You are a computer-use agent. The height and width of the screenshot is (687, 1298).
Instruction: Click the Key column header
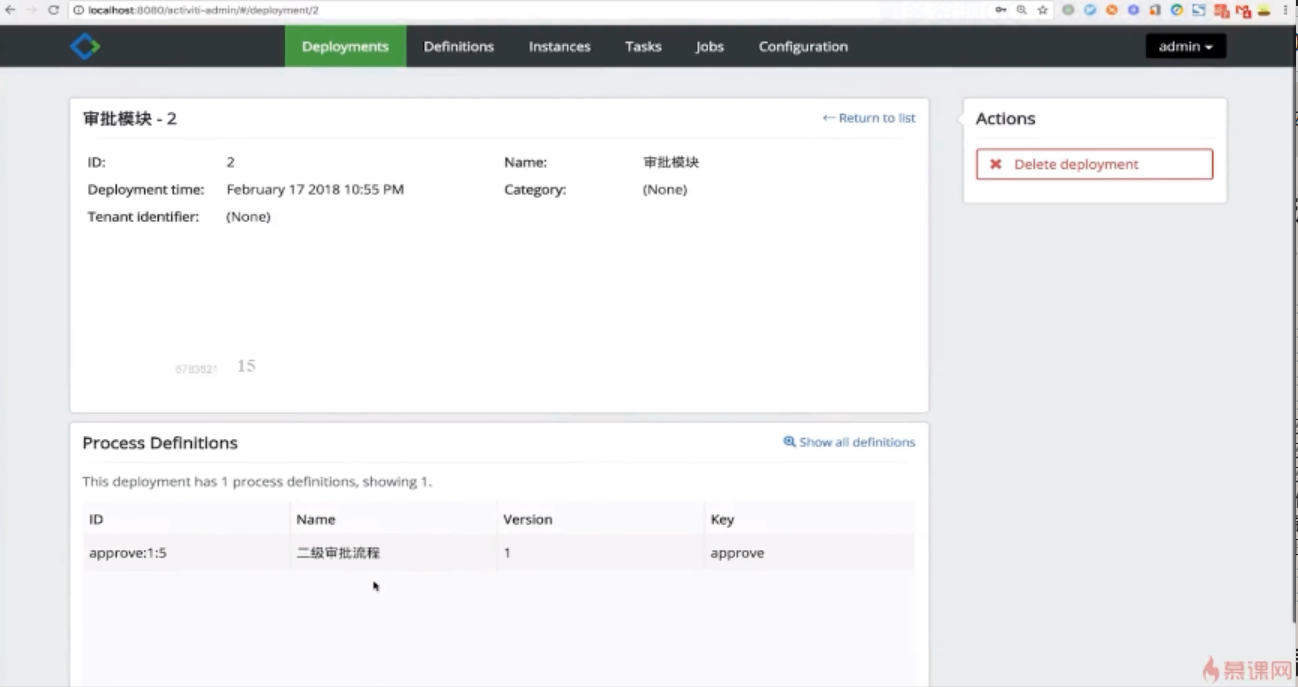click(x=722, y=519)
